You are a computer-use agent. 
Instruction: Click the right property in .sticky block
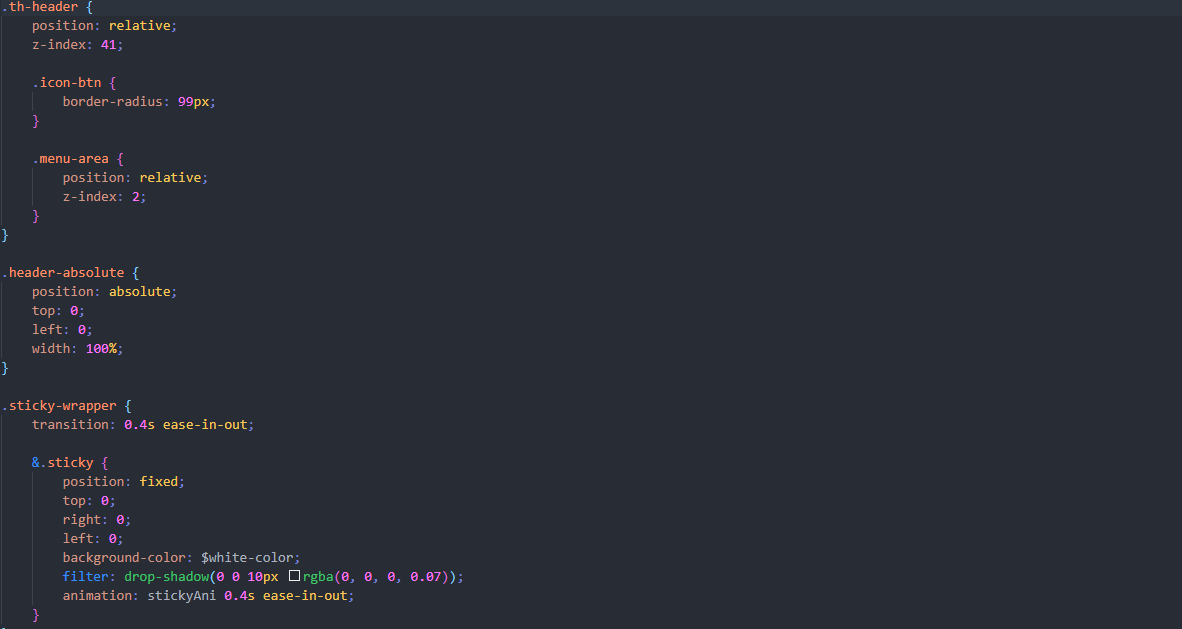(82, 520)
